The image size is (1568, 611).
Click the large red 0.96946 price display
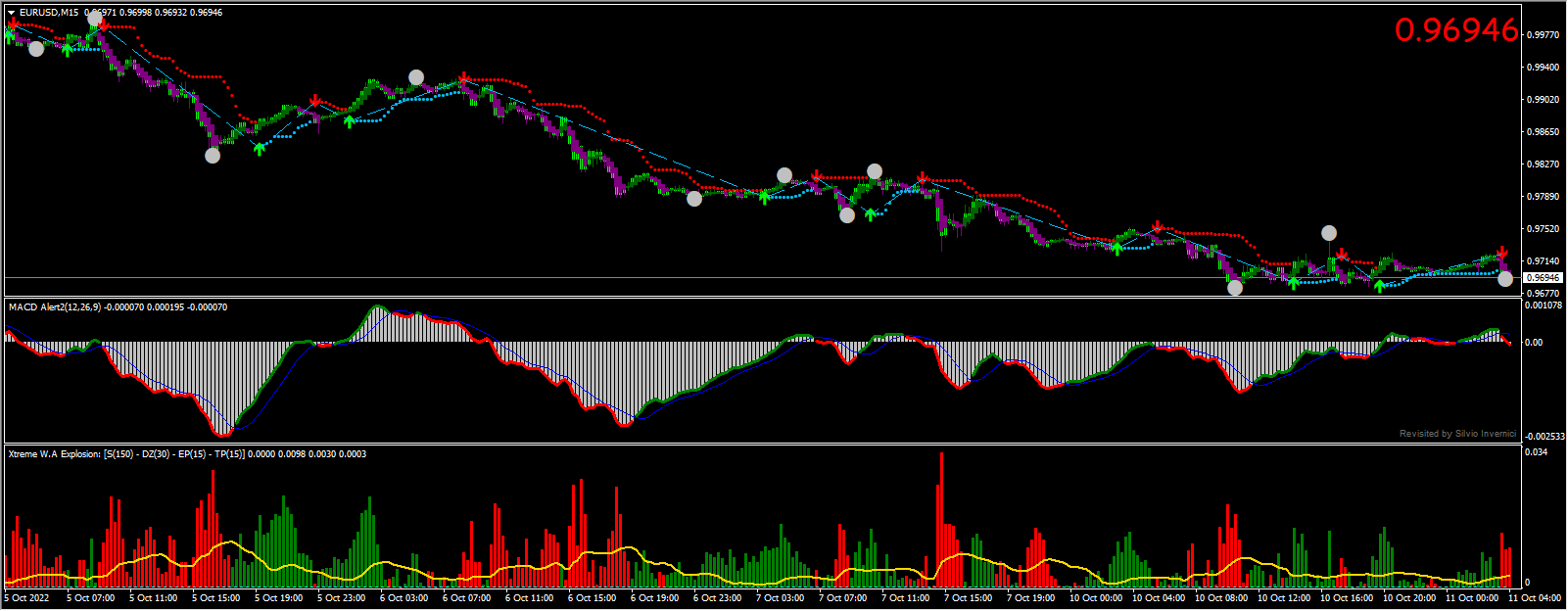pos(1456,30)
